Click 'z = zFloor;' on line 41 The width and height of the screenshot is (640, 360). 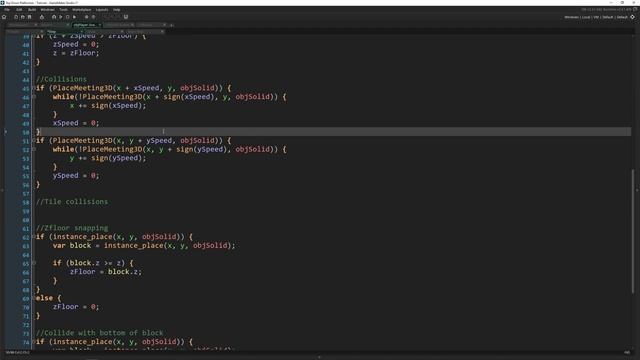[76, 53]
